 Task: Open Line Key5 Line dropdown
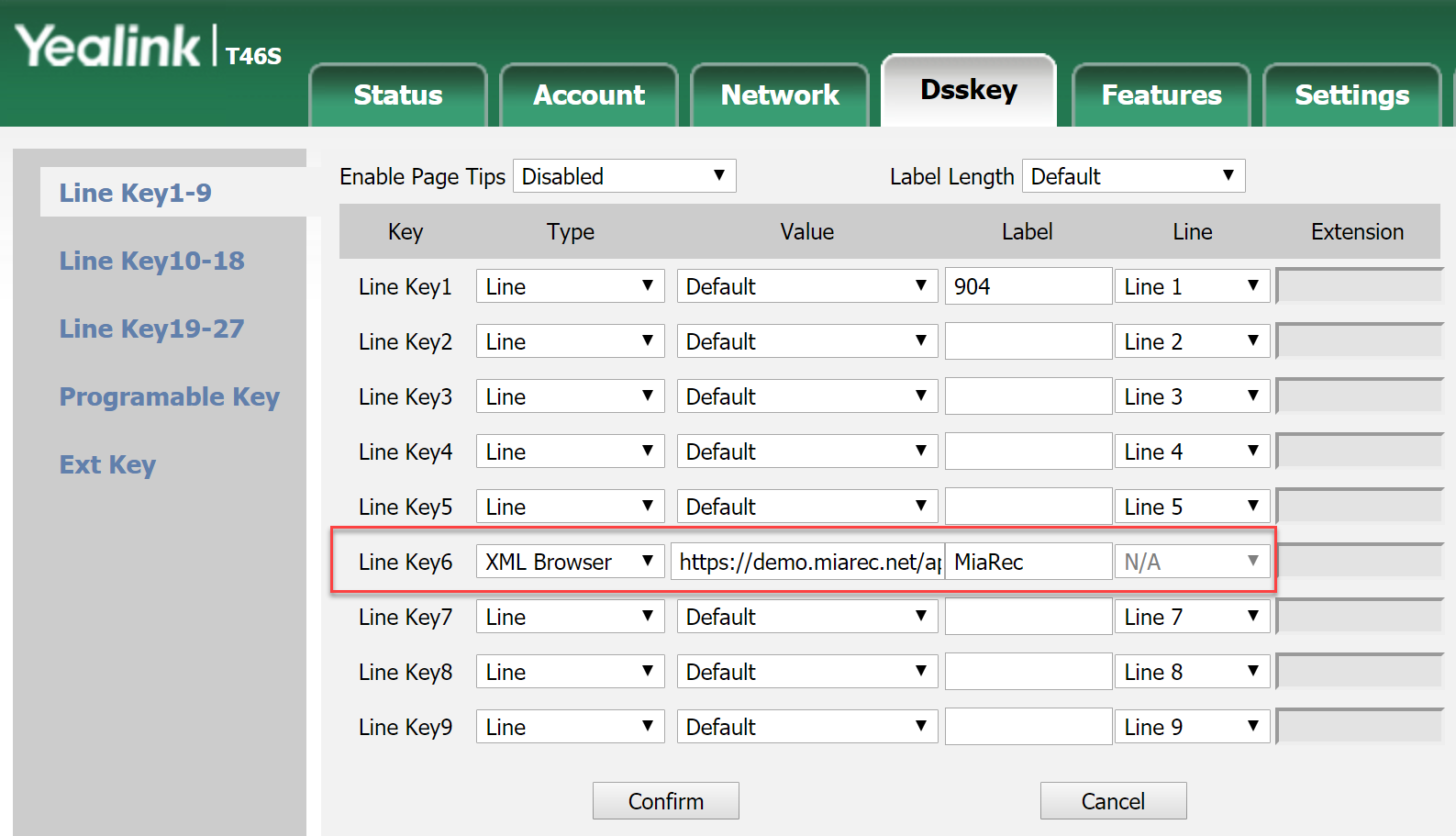1192,507
